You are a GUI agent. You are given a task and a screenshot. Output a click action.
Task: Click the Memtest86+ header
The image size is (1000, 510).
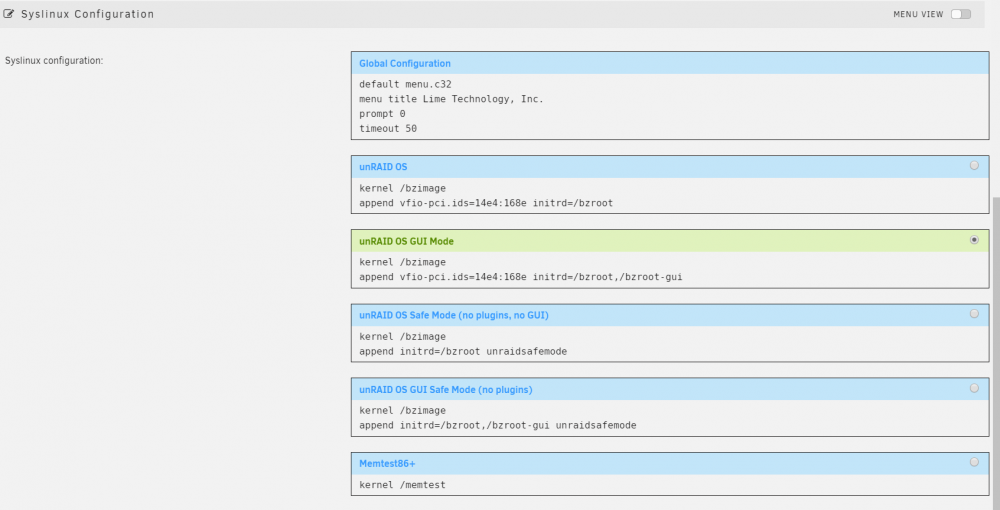[670, 463]
